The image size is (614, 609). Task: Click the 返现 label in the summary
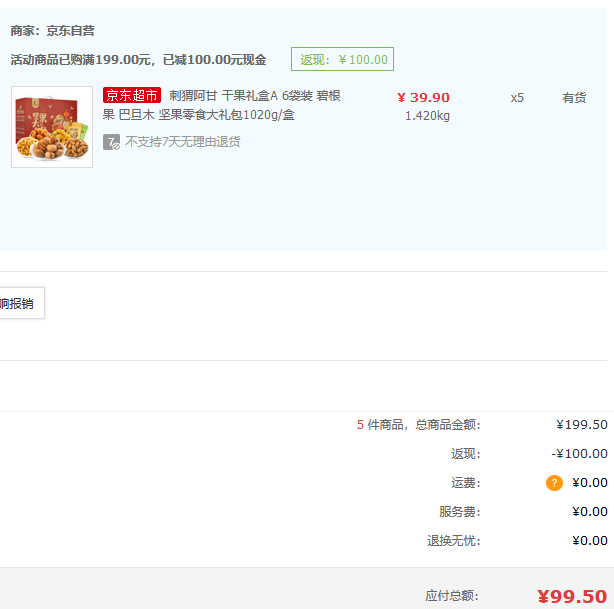tap(466, 454)
